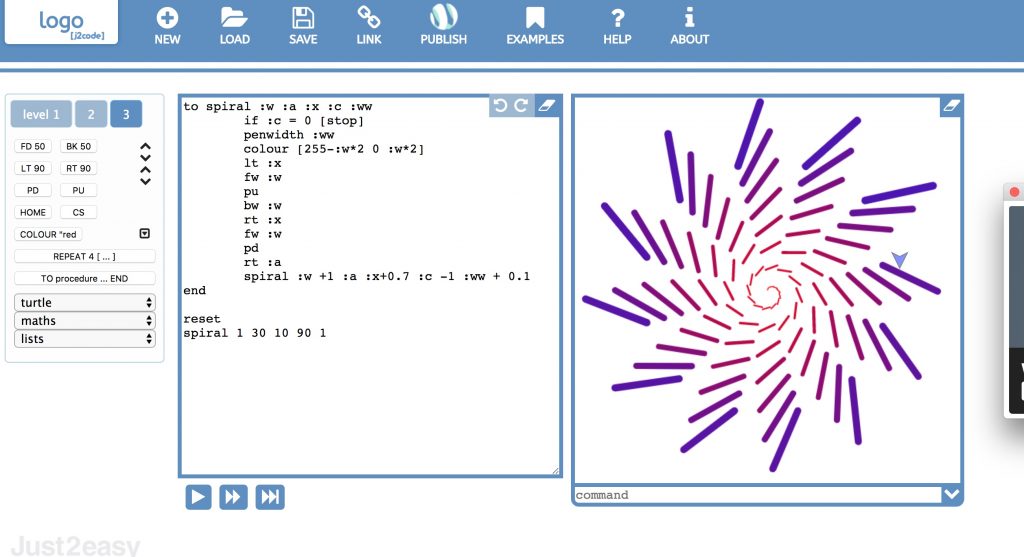Click the 'end' line in code
The height and width of the screenshot is (557, 1024).
pyautogui.click(x=195, y=291)
